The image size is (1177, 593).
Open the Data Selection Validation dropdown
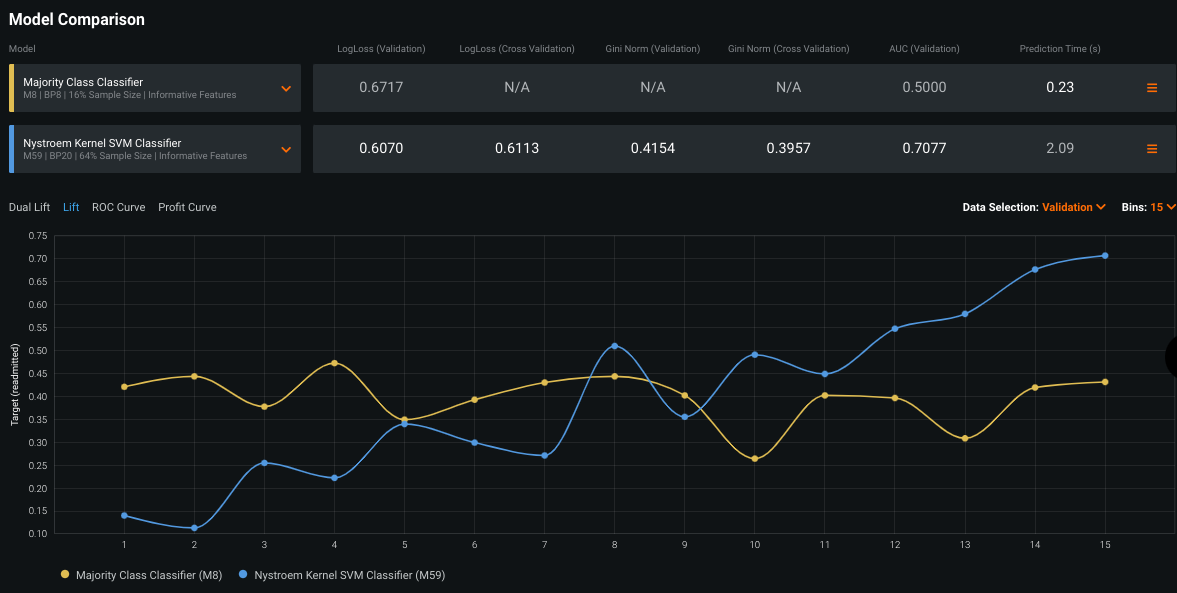[x=1073, y=207]
